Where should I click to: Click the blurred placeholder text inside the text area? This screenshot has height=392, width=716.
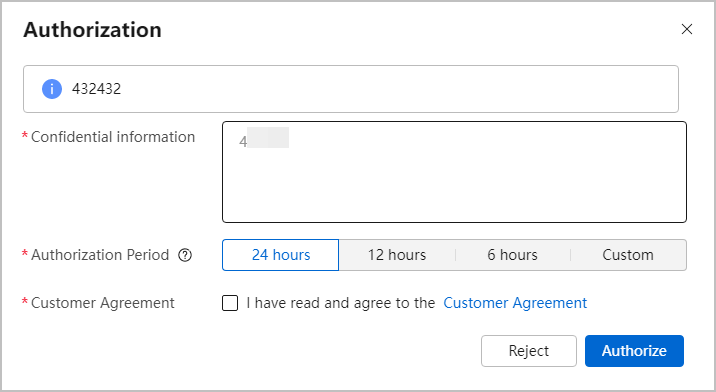pyautogui.click(x=264, y=138)
